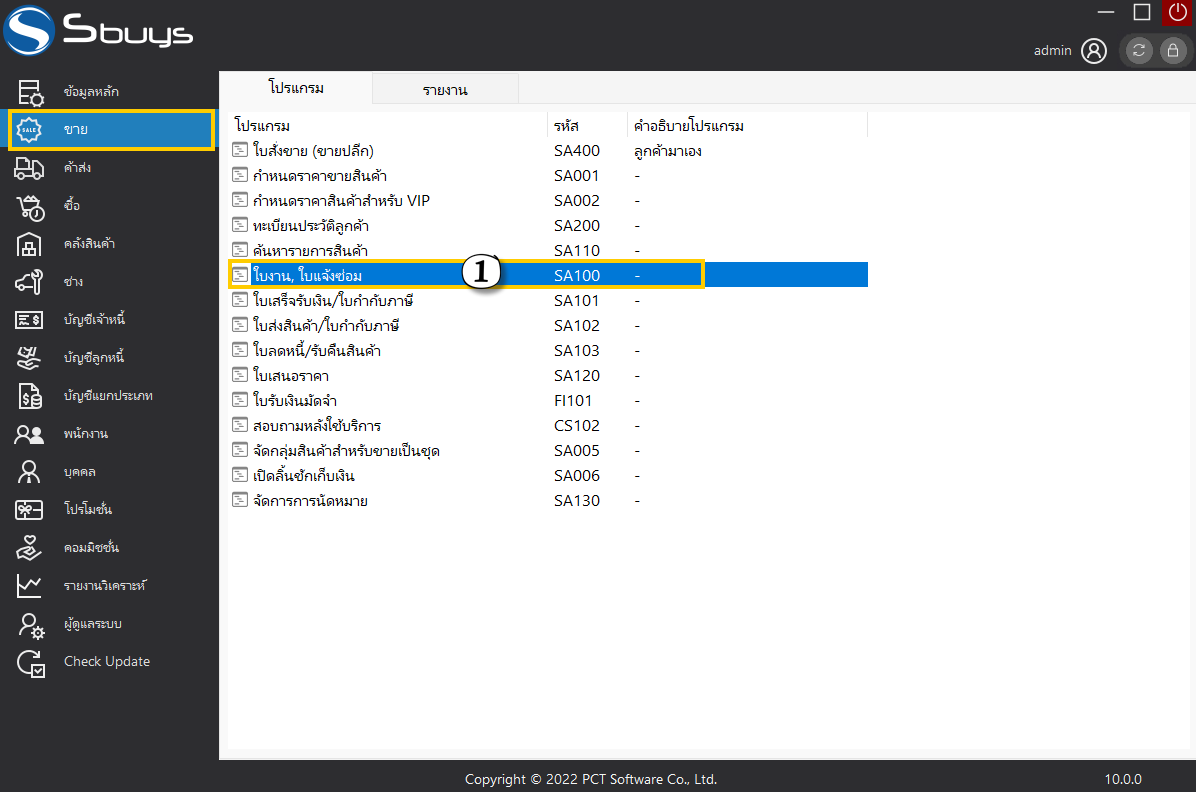
Task: Open the Check Update menu label
Action: coord(107,662)
